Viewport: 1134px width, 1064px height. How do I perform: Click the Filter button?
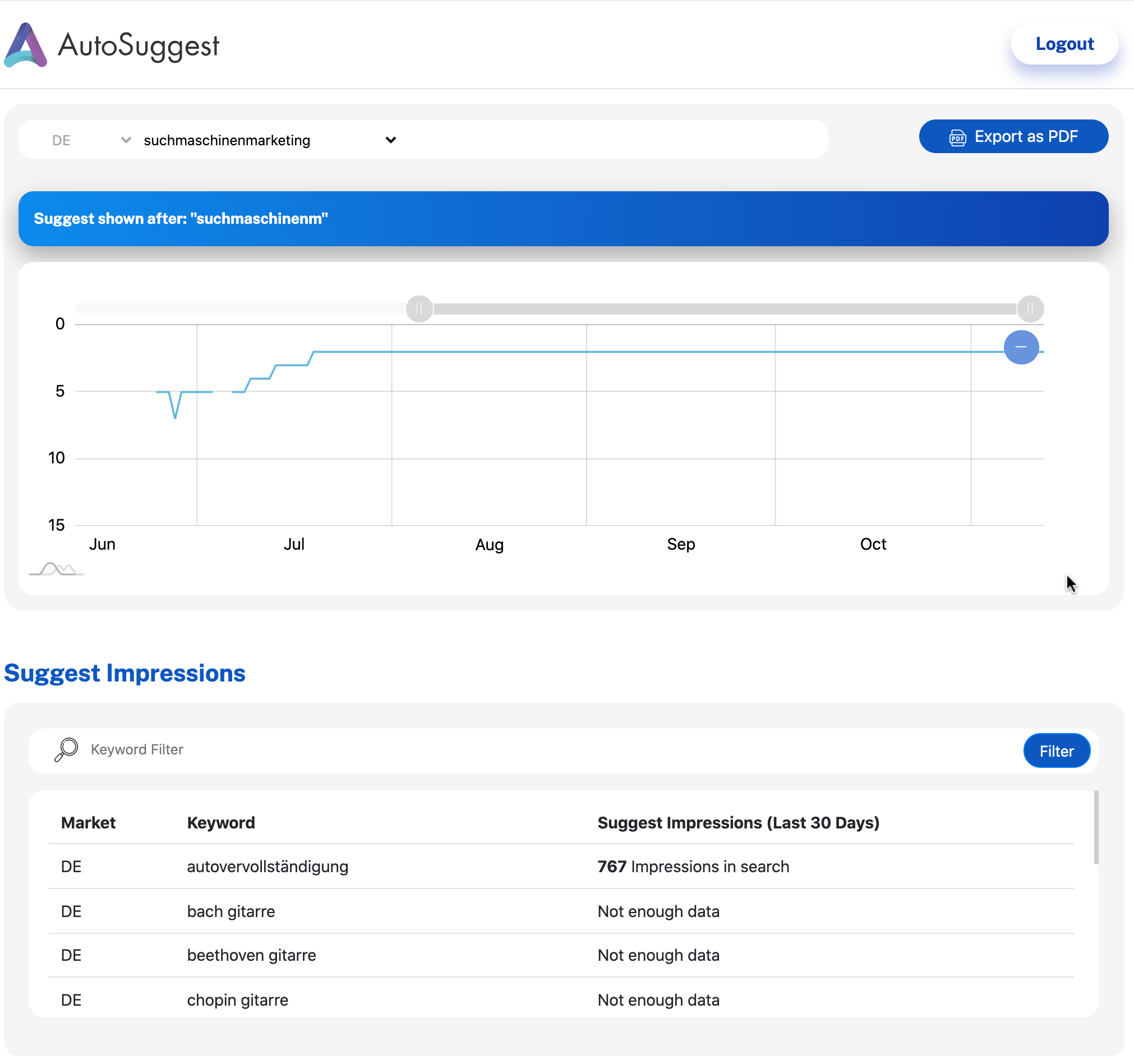[1057, 750]
